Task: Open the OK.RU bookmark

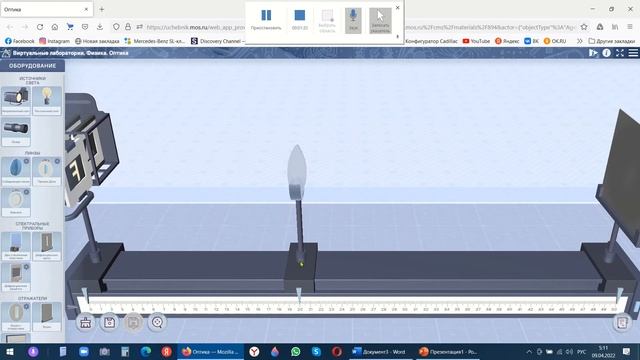Action: (555, 41)
